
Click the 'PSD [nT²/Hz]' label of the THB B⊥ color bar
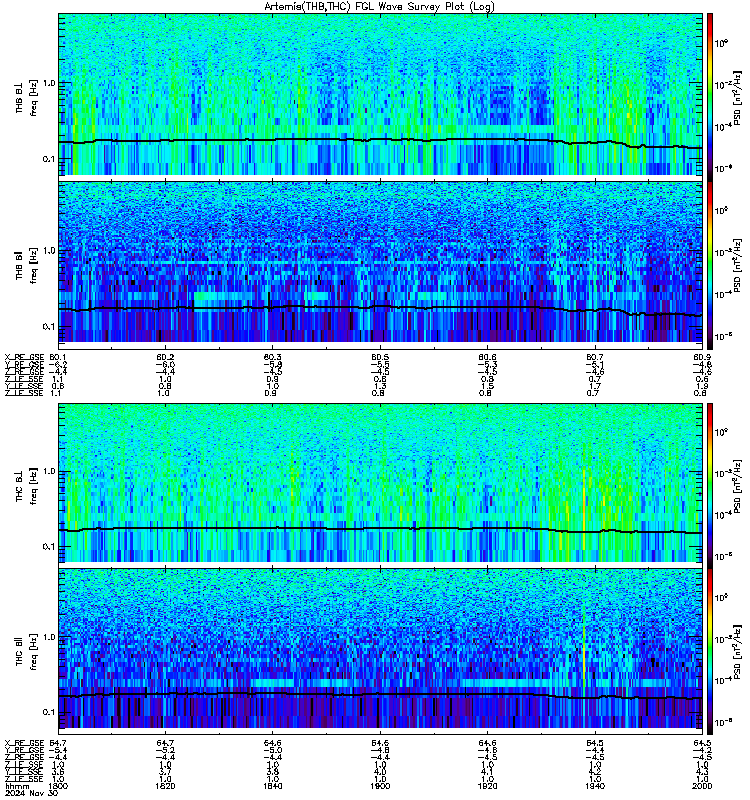point(737,97)
